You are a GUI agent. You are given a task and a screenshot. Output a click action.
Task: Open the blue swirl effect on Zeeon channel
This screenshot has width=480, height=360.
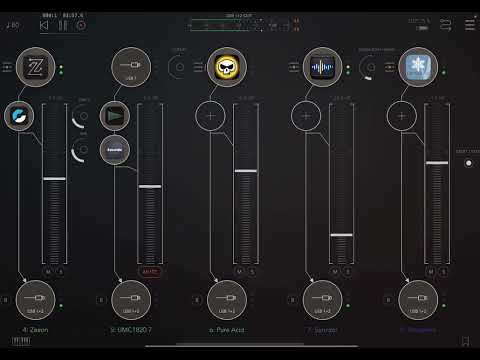(19, 116)
